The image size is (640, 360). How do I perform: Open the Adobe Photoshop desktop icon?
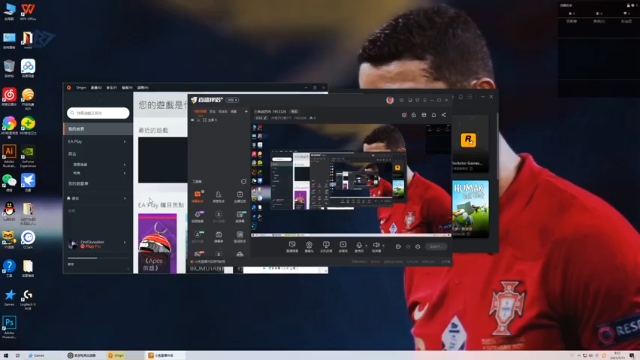click(9, 327)
